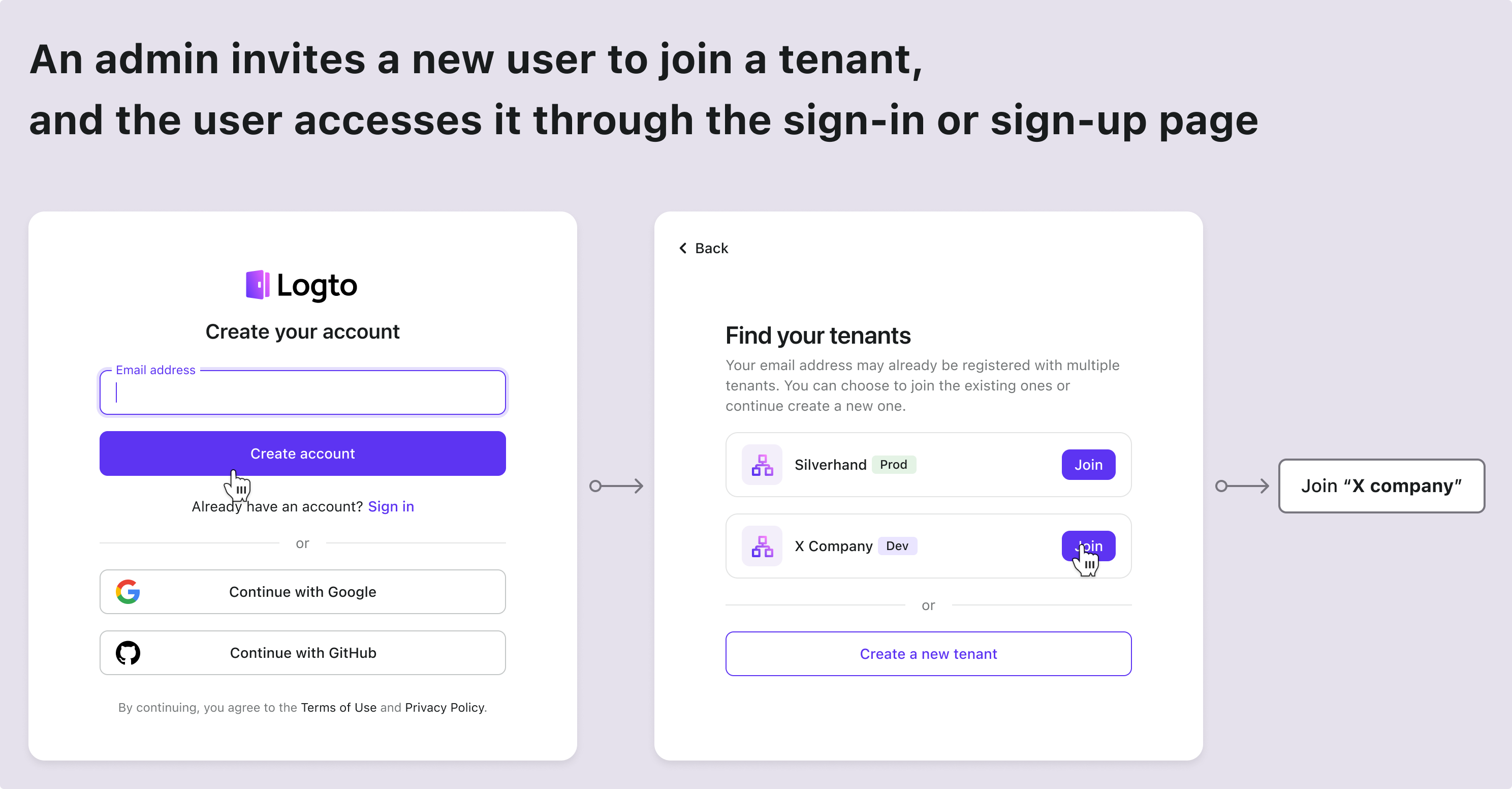Click the Privacy Policy link
The height and width of the screenshot is (789, 1512).
444,708
